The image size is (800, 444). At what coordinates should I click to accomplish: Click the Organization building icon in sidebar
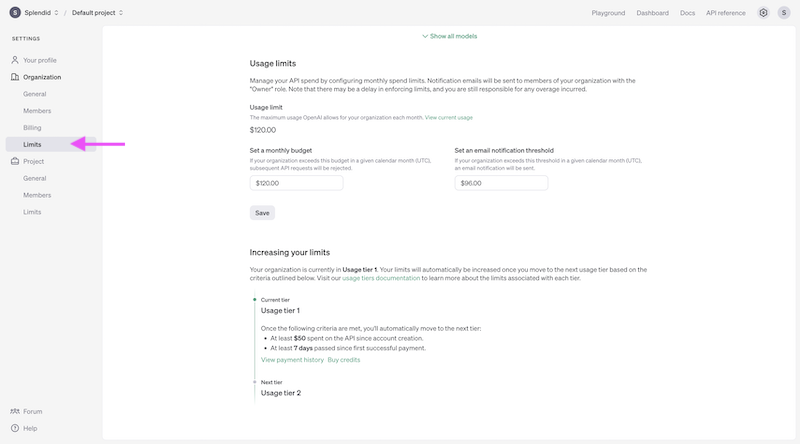[15, 77]
